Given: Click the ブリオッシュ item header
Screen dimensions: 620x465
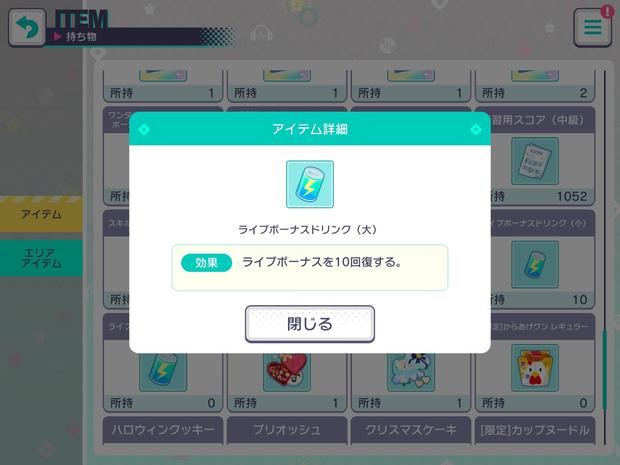Looking at the screenshot, I should point(287,430).
